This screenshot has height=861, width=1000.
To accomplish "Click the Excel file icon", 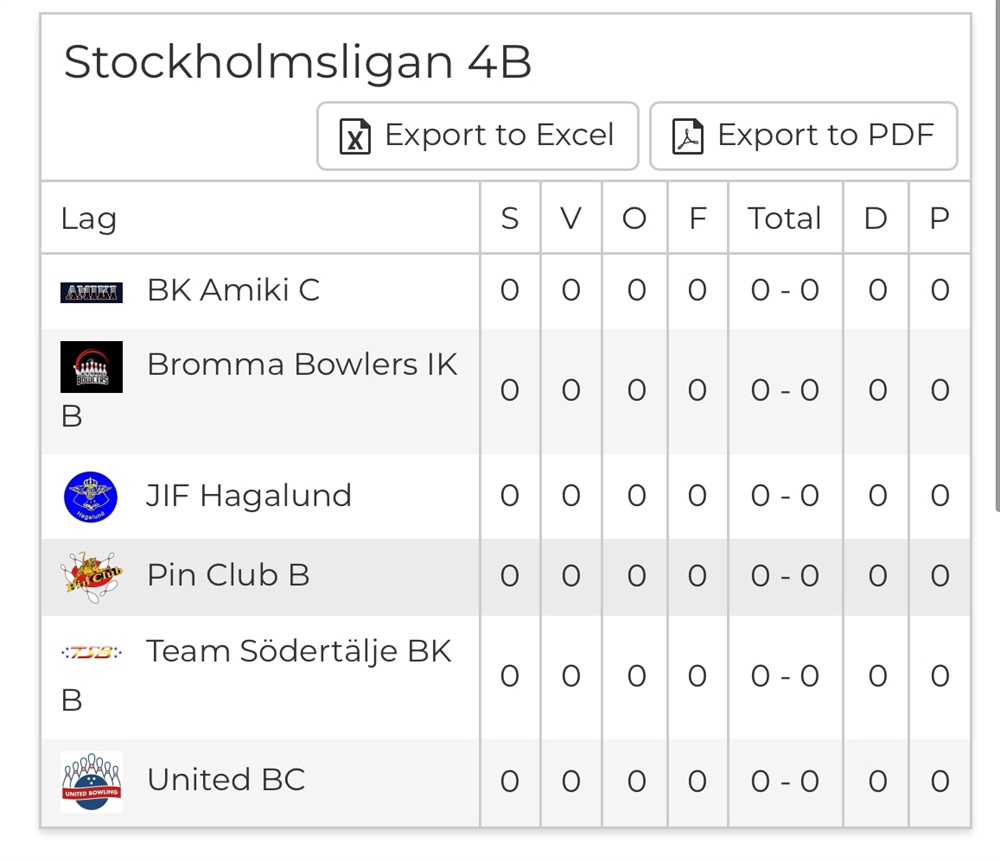I will (x=355, y=136).
